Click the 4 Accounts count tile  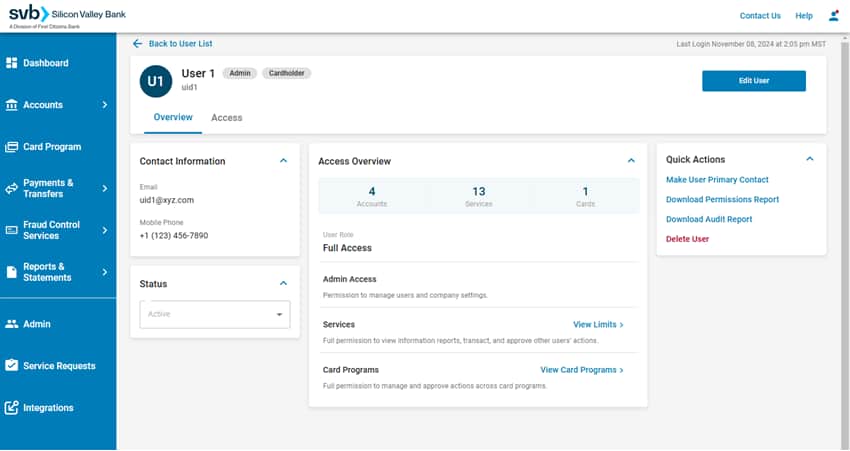point(372,196)
